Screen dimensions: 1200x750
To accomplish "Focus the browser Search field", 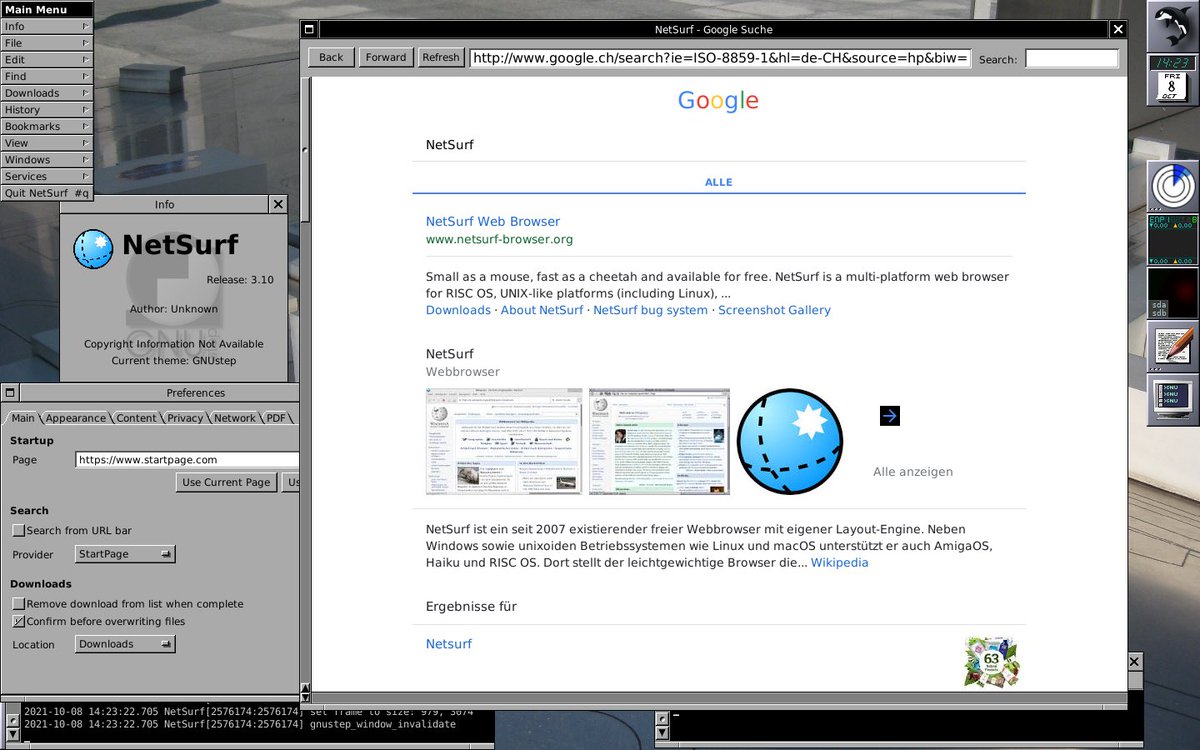I will click(1072, 58).
